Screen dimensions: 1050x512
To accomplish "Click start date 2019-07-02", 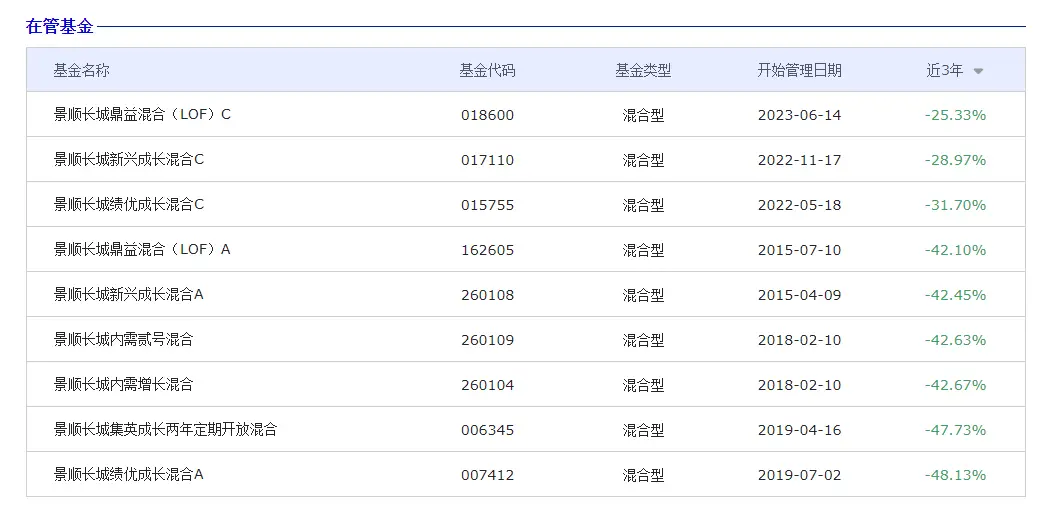I will pyautogui.click(x=800, y=475).
